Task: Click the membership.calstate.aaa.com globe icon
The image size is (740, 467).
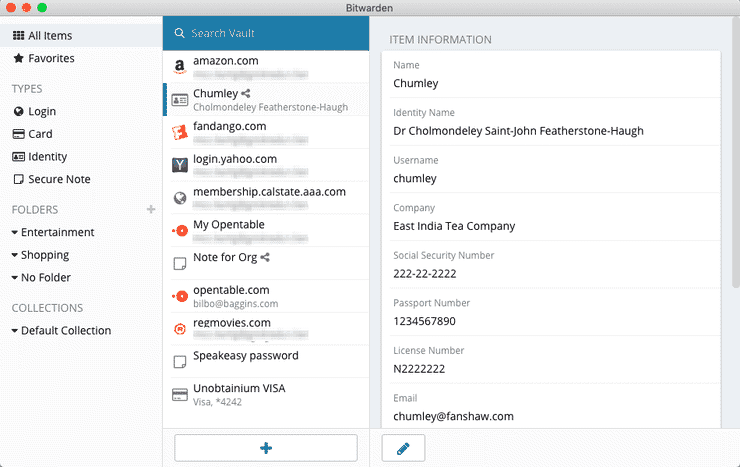Action: pyautogui.click(x=179, y=198)
